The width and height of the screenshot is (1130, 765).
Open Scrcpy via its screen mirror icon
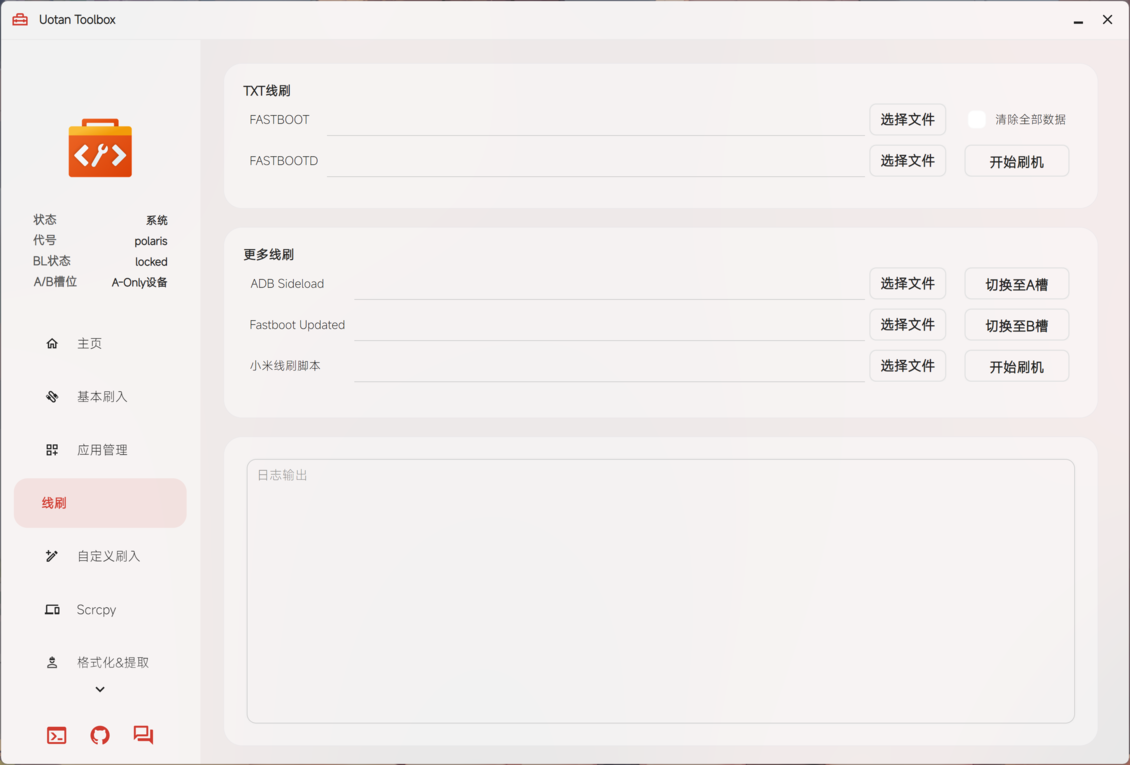click(52, 609)
